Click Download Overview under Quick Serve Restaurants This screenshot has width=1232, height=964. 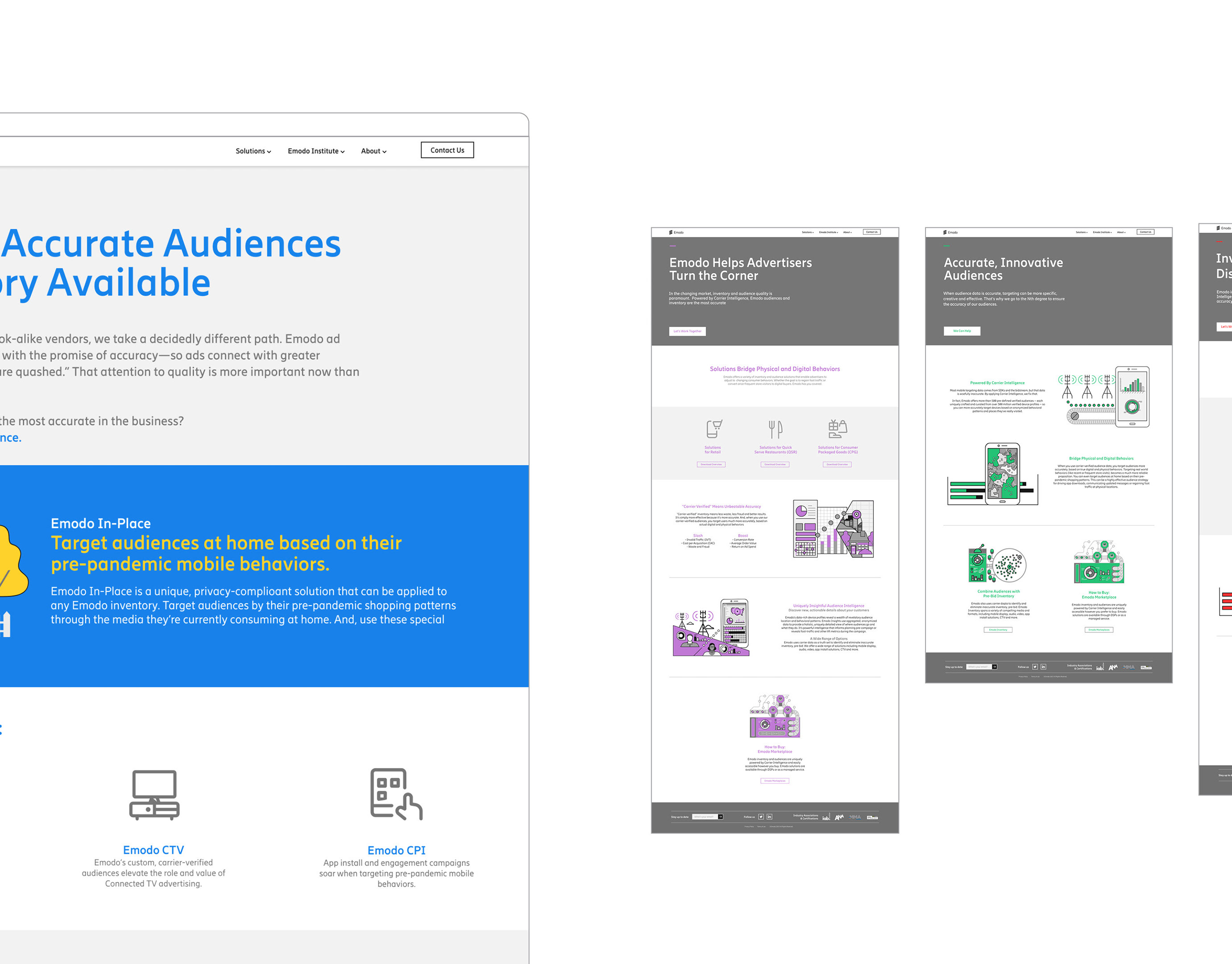(x=775, y=465)
